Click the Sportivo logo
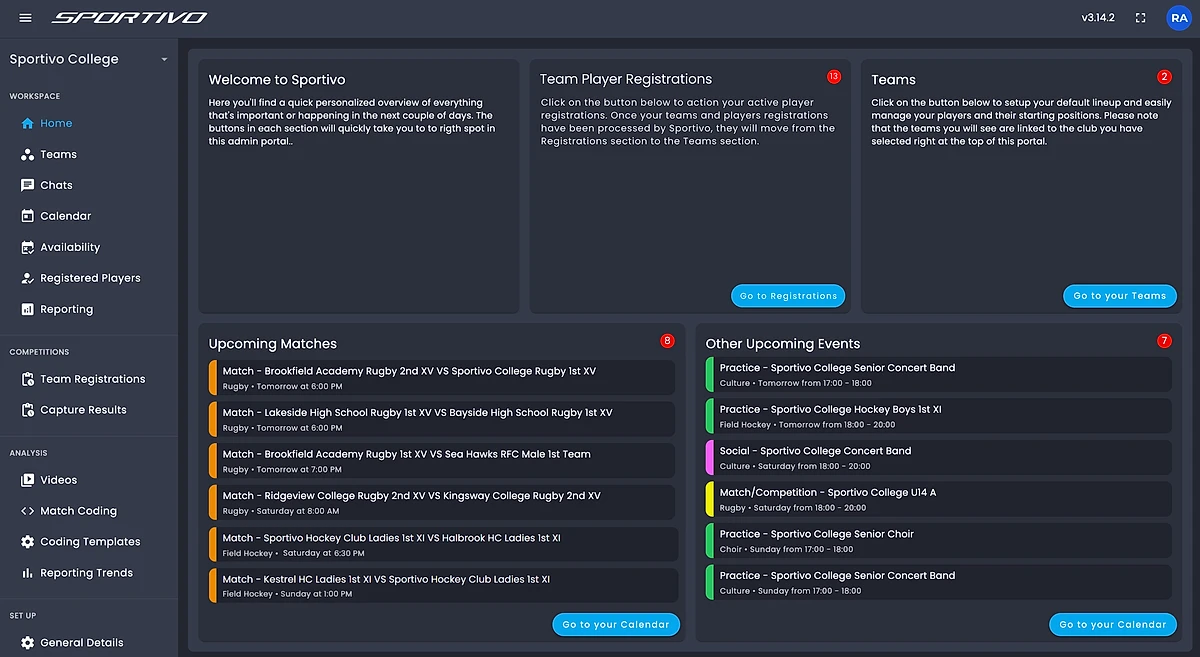 coord(130,18)
